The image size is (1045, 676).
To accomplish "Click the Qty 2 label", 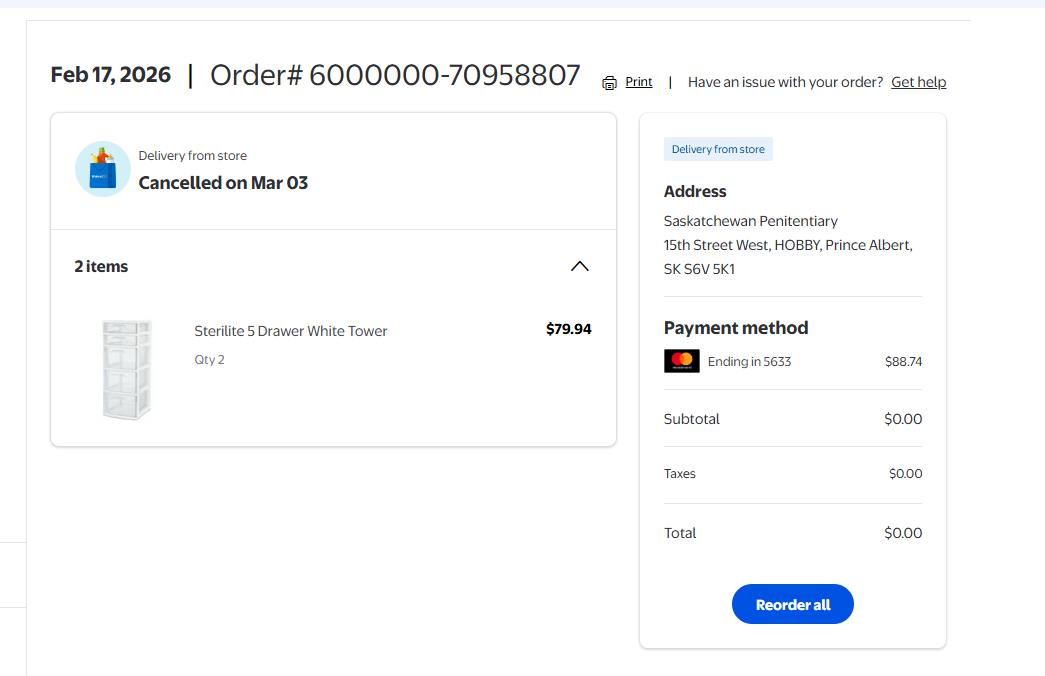I will (x=210, y=360).
